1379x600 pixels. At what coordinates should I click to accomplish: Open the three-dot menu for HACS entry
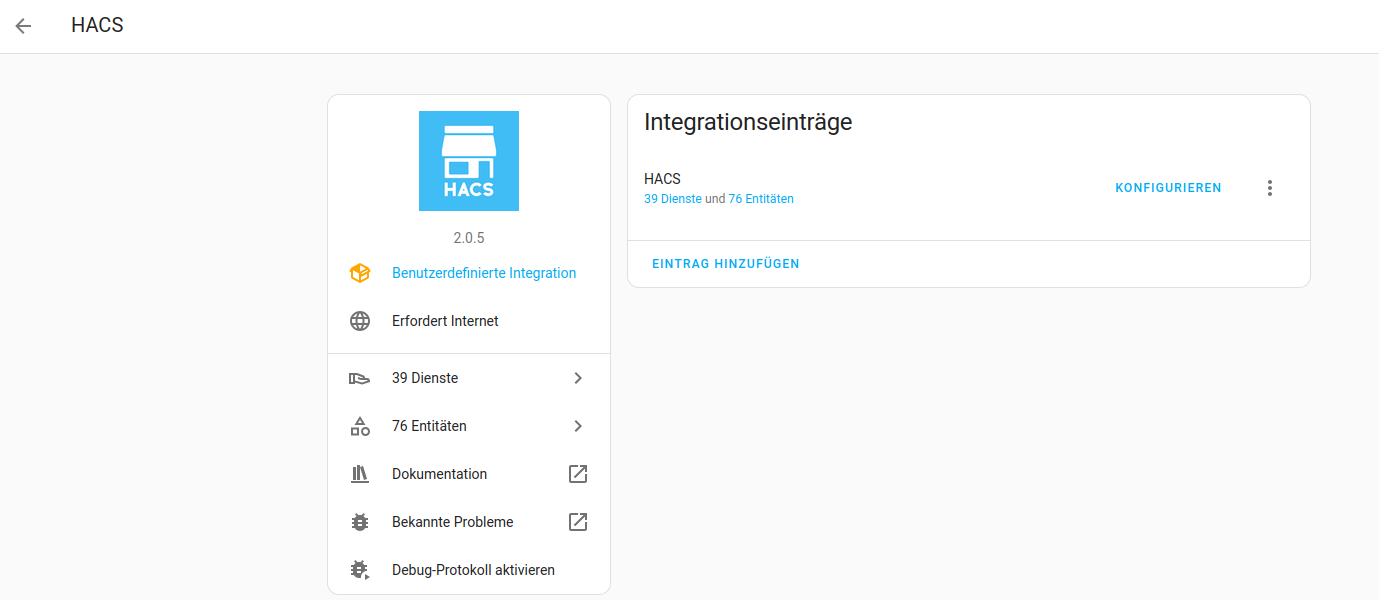pyautogui.click(x=1270, y=188)
